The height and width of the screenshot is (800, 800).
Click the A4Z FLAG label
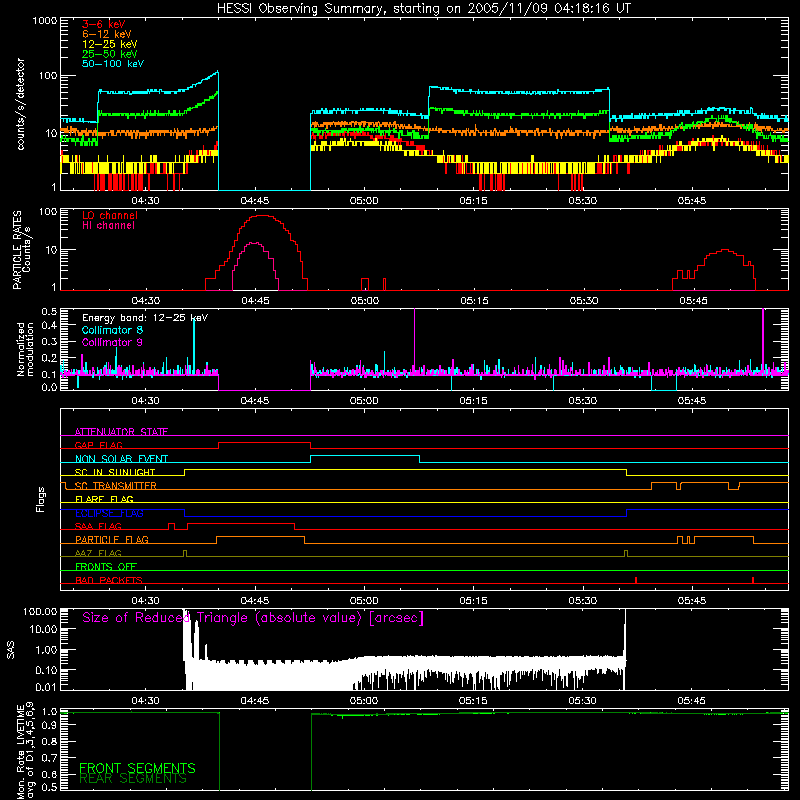[x=98, y=553]
